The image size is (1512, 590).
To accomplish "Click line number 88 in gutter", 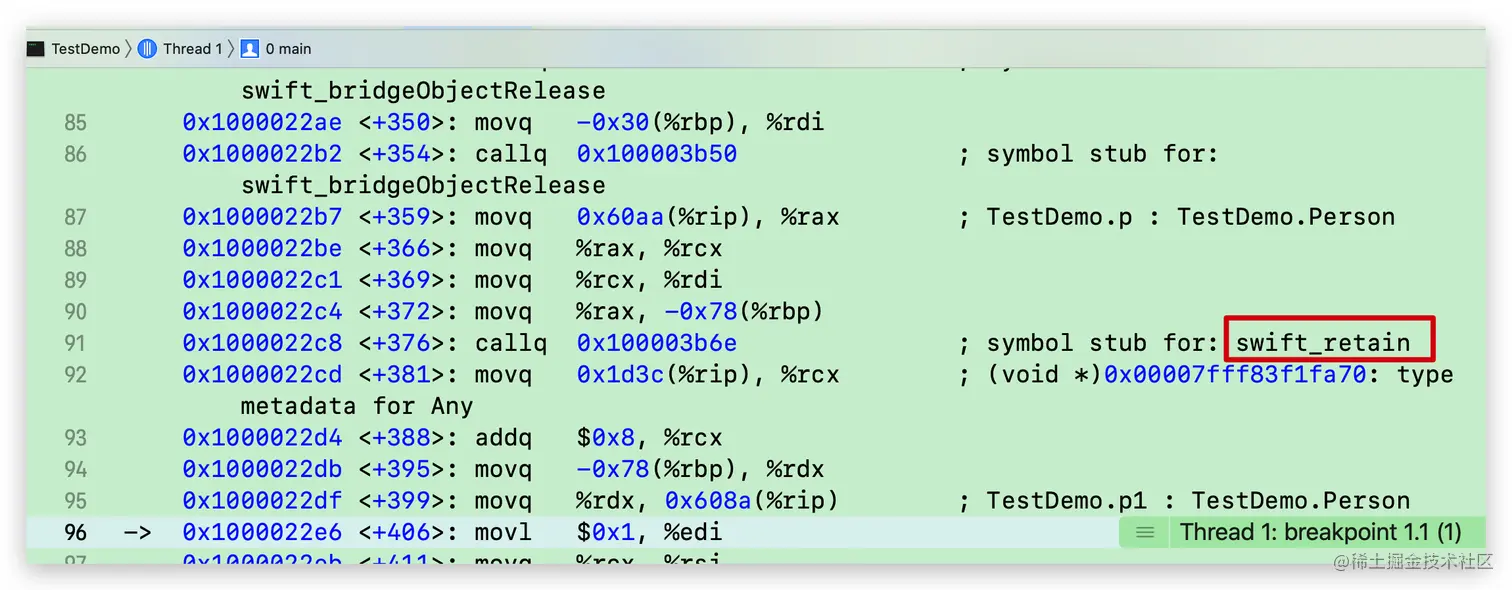I will (75, 248).
